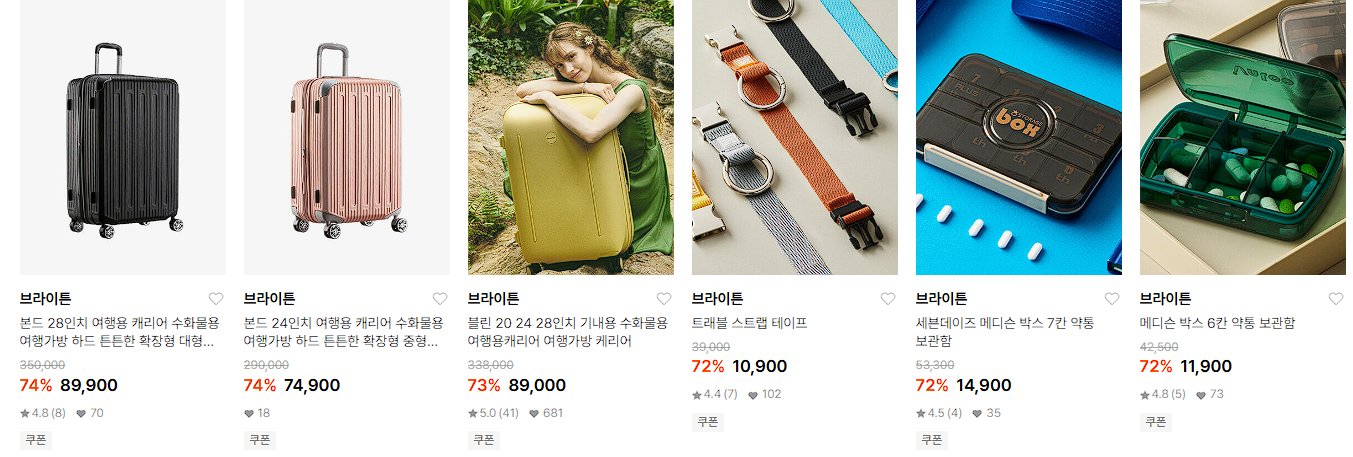
Task: Open the black suitcase product image
Action: (x=123, y=137)
